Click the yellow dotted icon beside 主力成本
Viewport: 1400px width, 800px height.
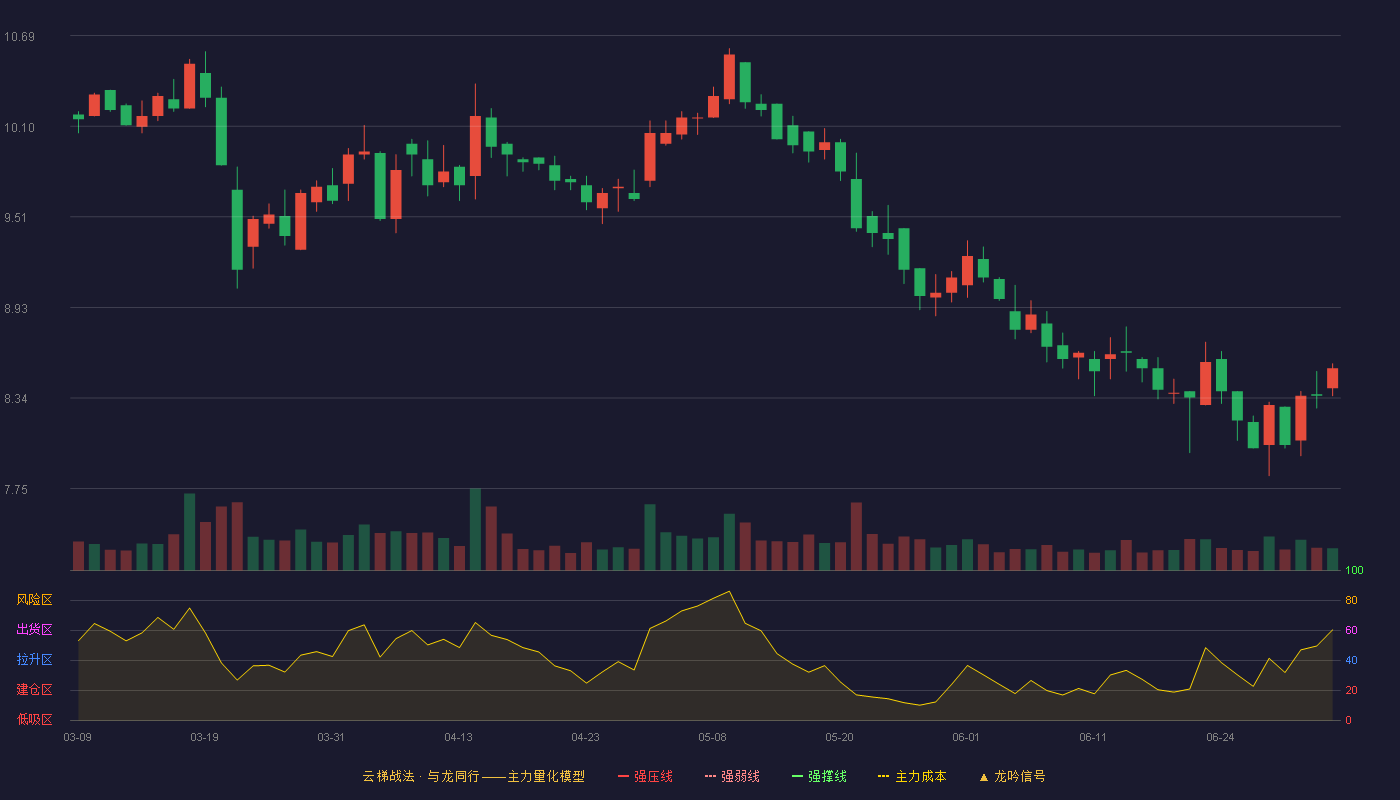pos(883,776)
